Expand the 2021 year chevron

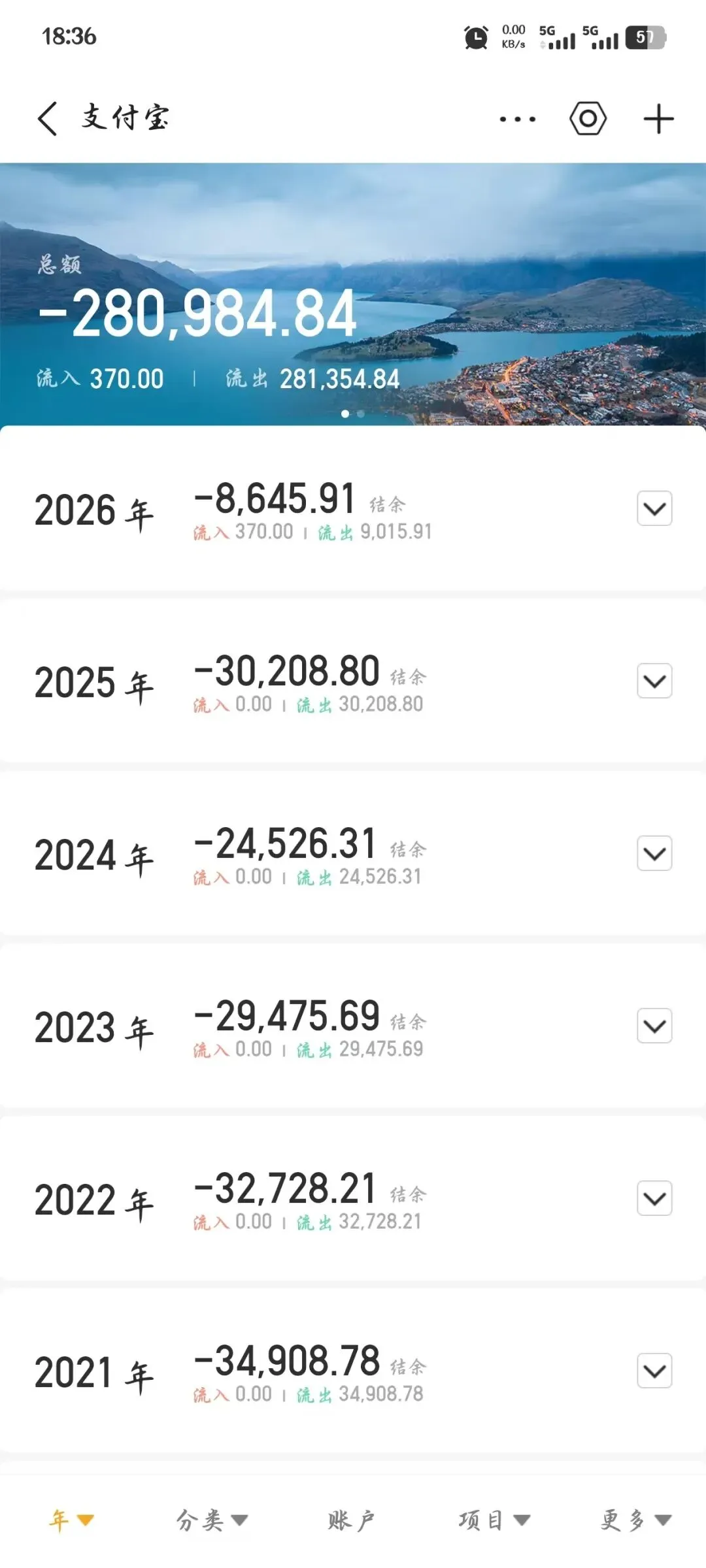[654, 1371]
